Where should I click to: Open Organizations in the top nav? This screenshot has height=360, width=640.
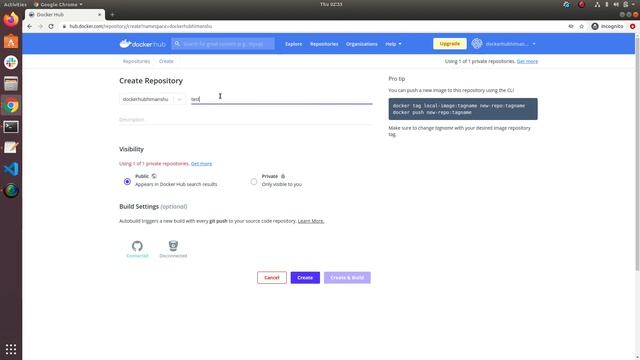(x=362, y=44)
